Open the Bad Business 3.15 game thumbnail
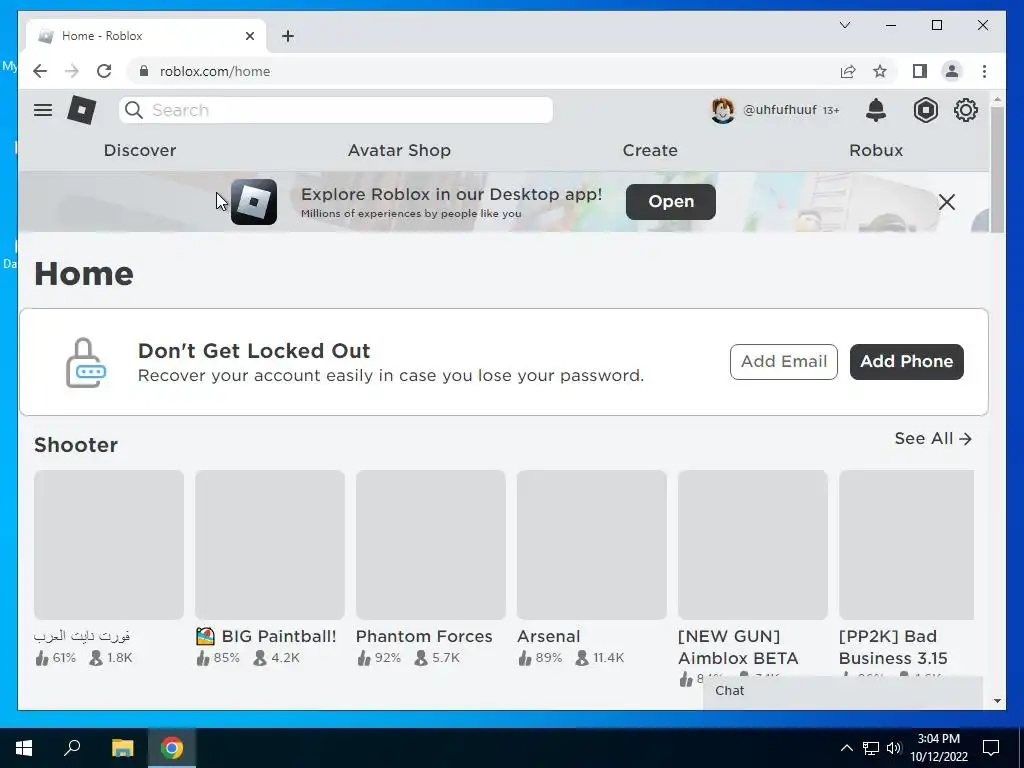 (906, 545)
